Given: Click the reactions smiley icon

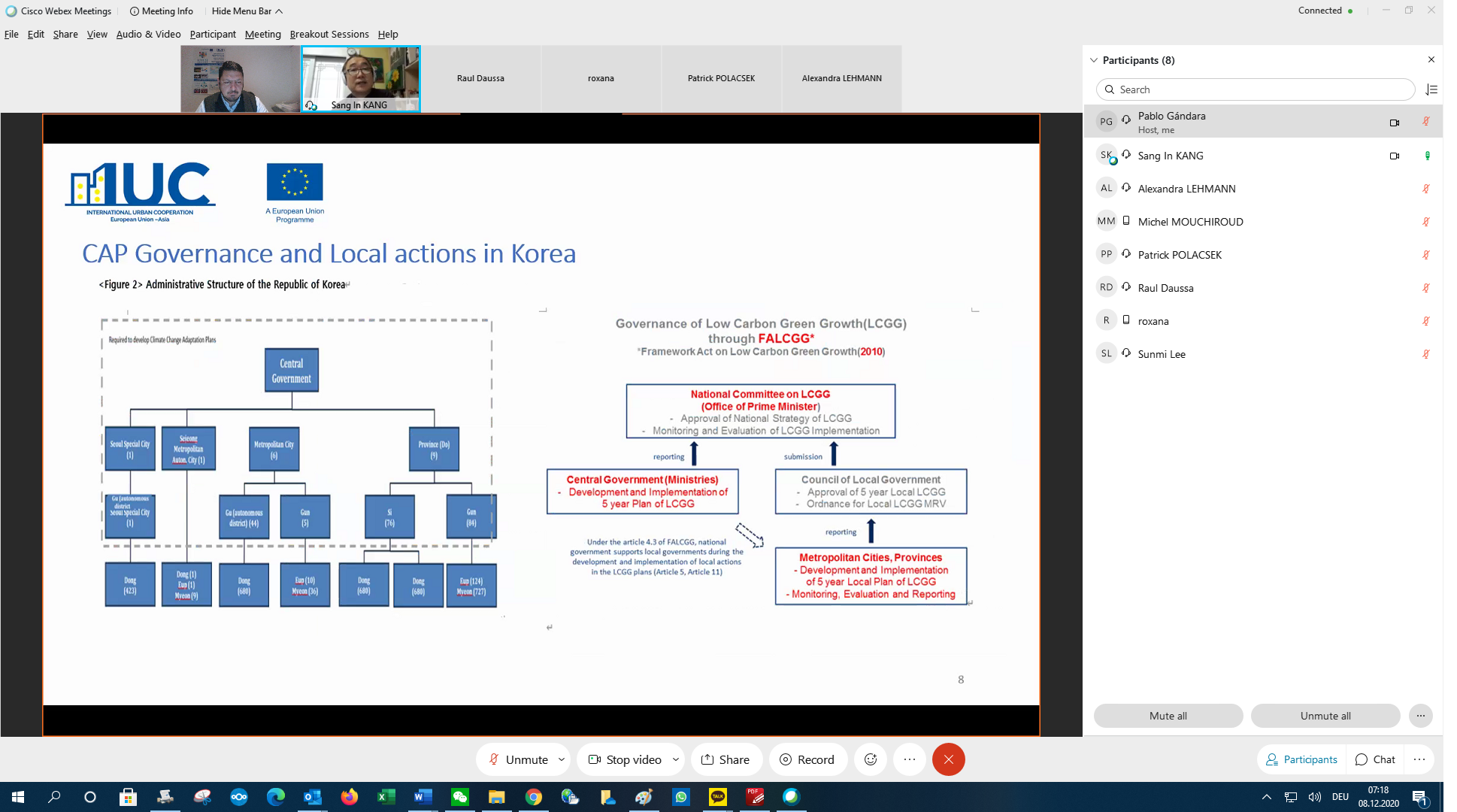Looking at the screenshot, I should click(x=871, y=759).
